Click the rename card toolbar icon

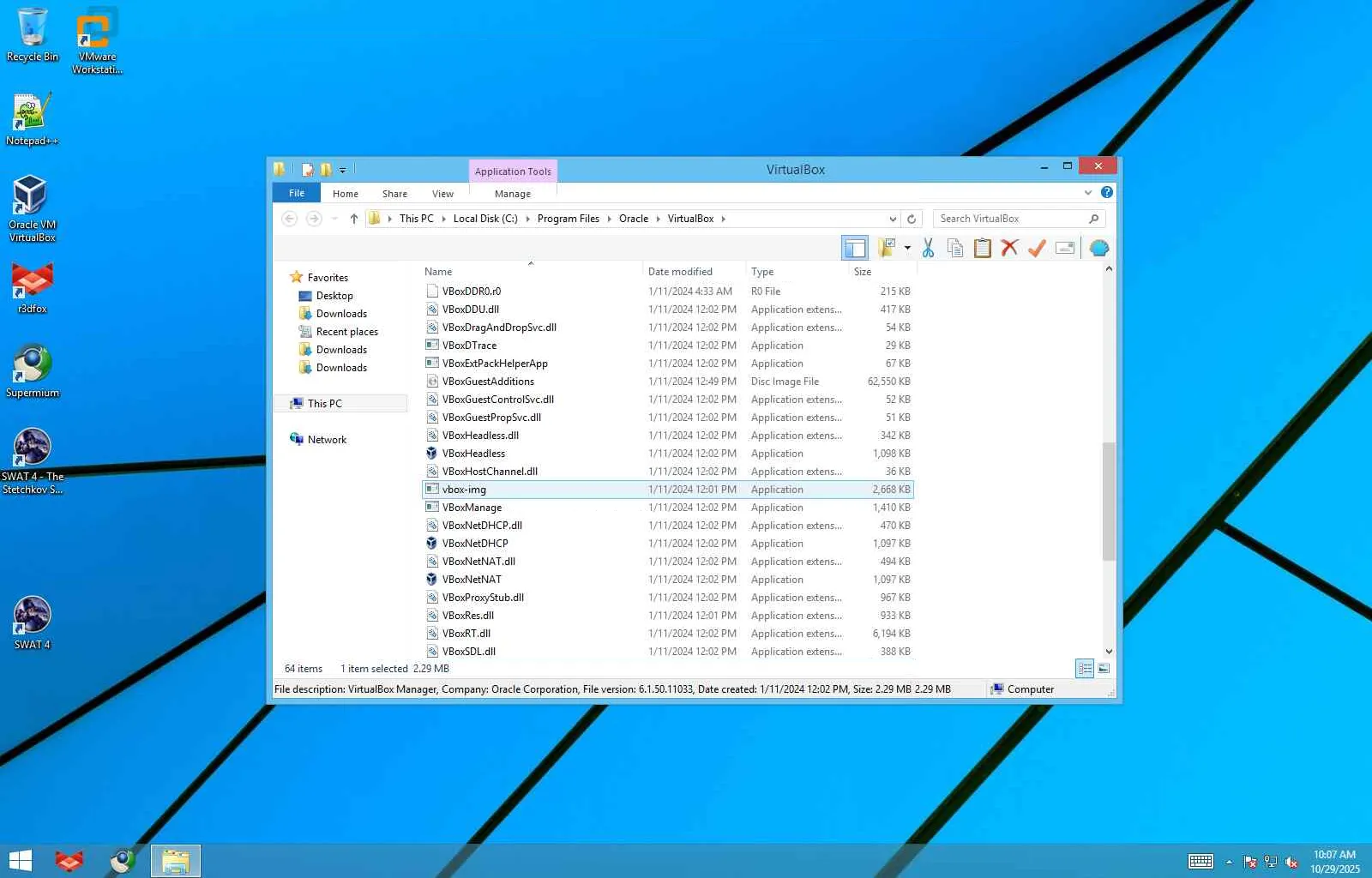coord(1065,249)
